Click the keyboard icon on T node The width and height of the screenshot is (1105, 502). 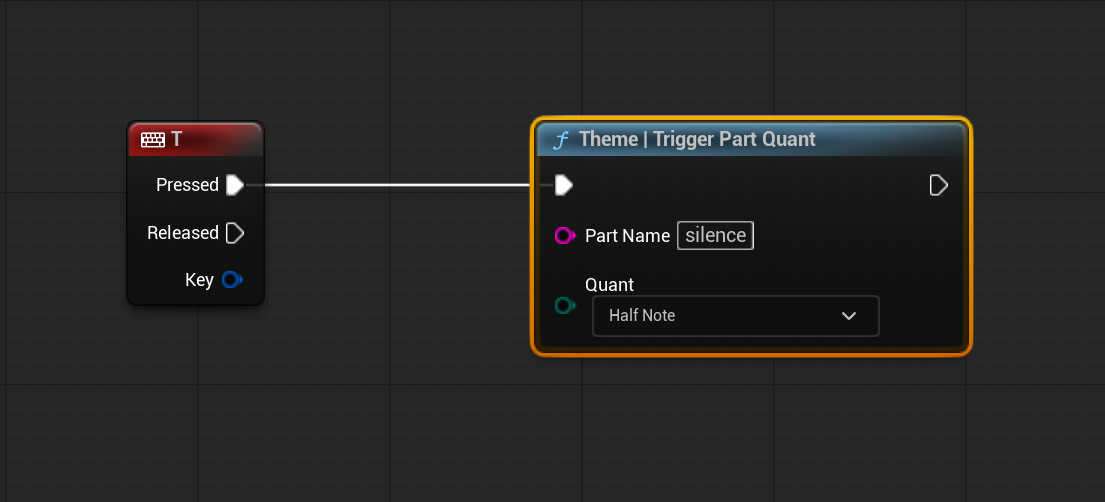152,140
